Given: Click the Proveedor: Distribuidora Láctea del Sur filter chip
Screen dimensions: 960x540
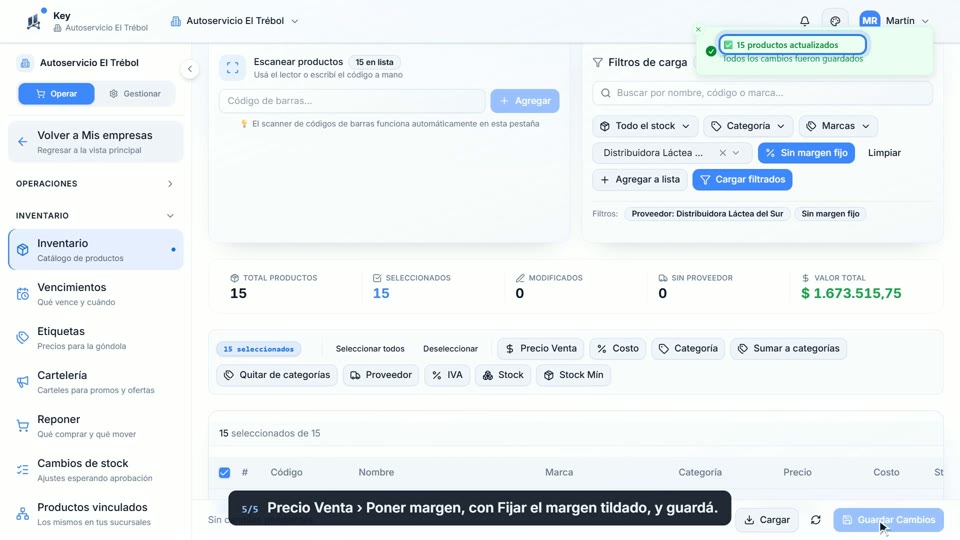Looking at the screenshot, I should click(707, 214).
